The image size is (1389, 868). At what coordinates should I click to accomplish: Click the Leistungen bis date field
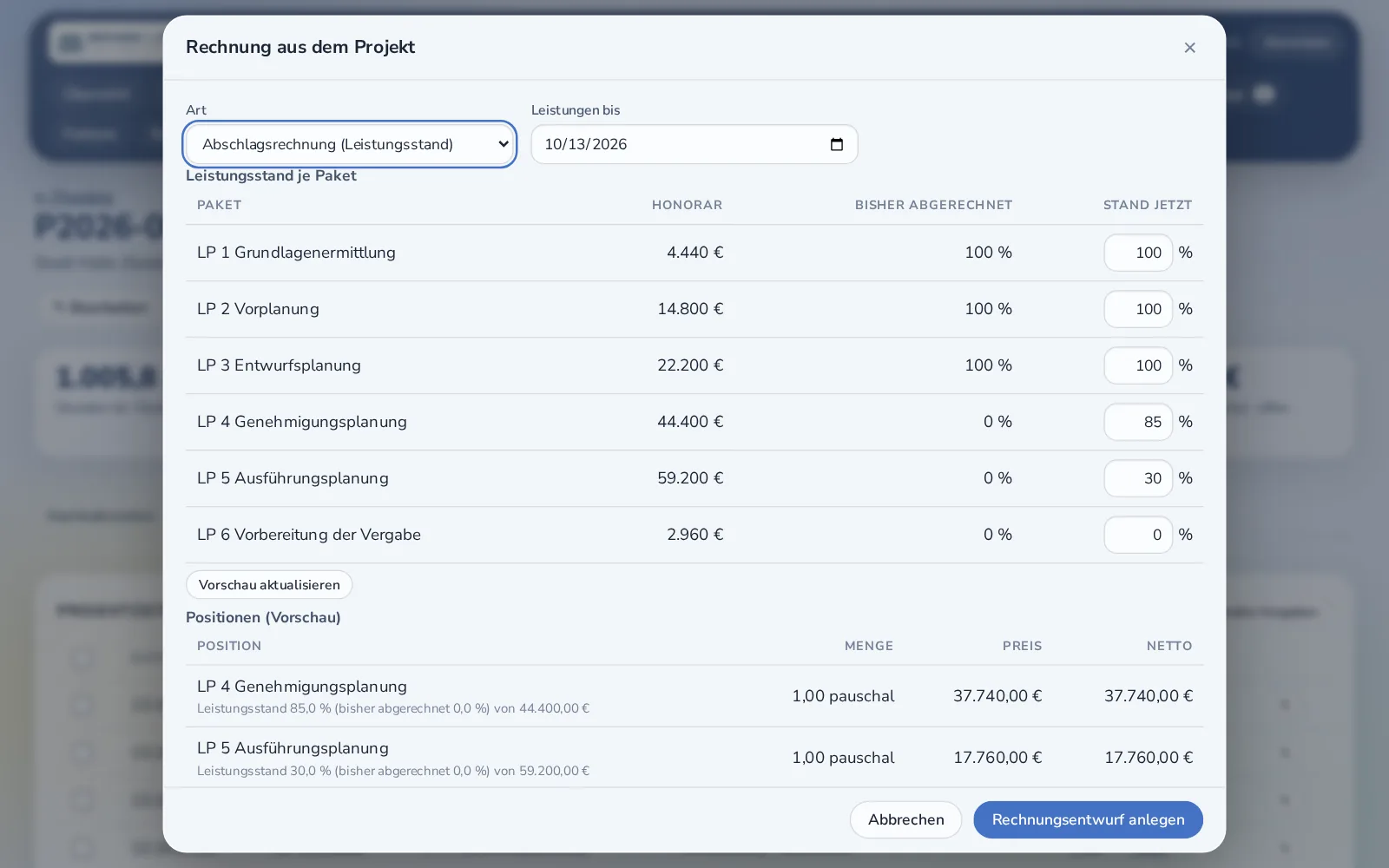[694, 144]
